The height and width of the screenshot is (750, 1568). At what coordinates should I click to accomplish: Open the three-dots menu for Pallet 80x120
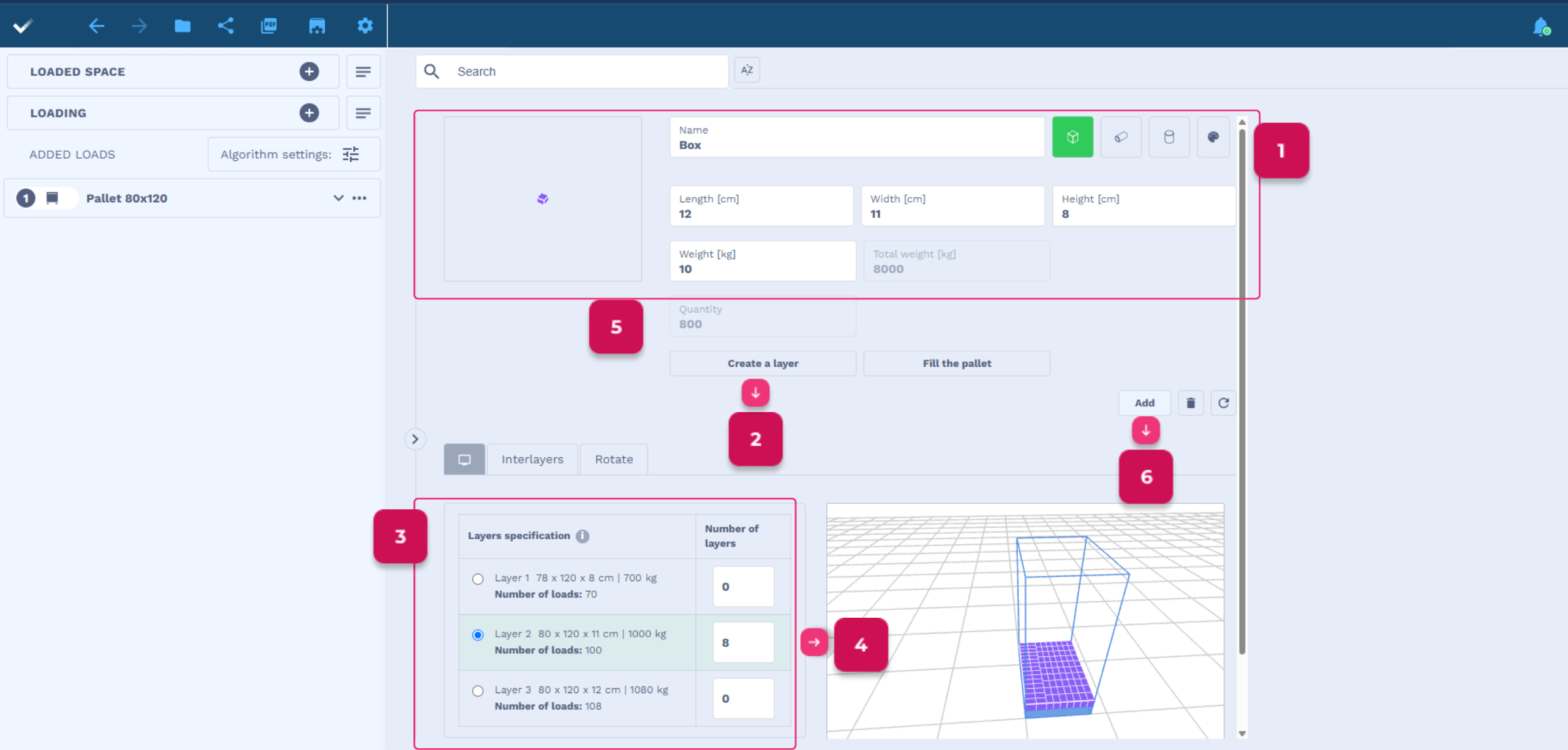pyautogui.click(x=360, y=198)
